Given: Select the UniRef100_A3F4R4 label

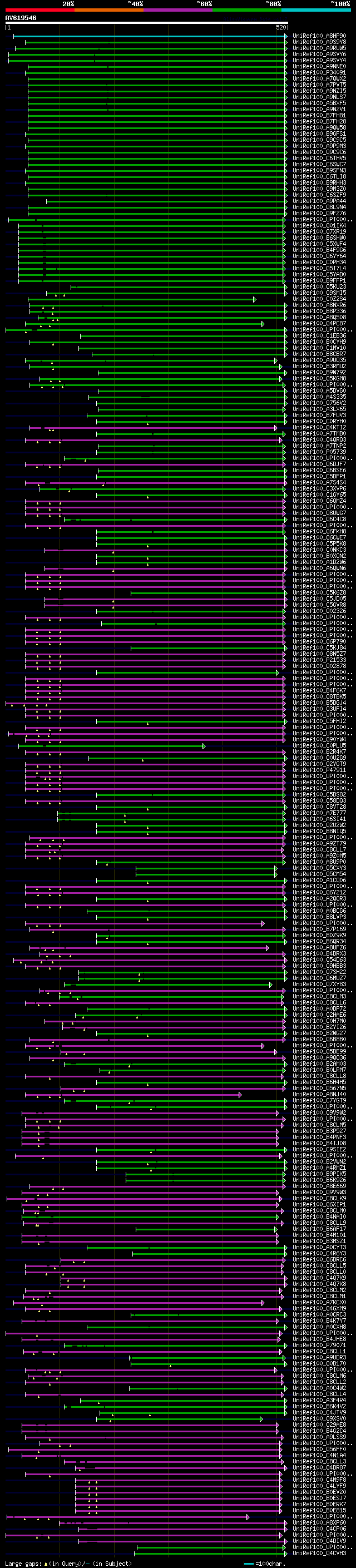Looking at the screenshot, I should [319, 1400].
